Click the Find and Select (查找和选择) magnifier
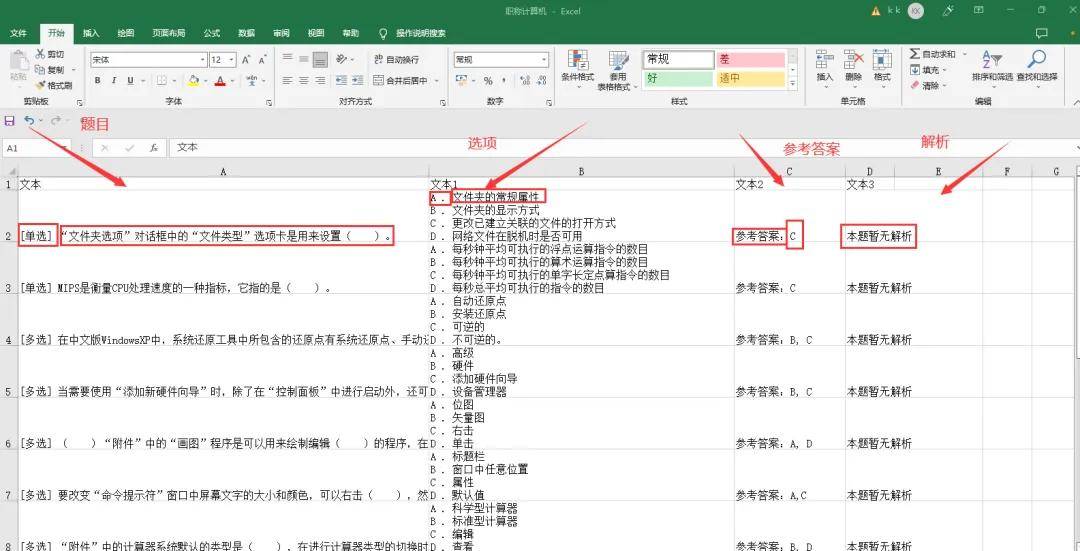The width and height of the screenshot is (1080, 551). (1036, 66)
